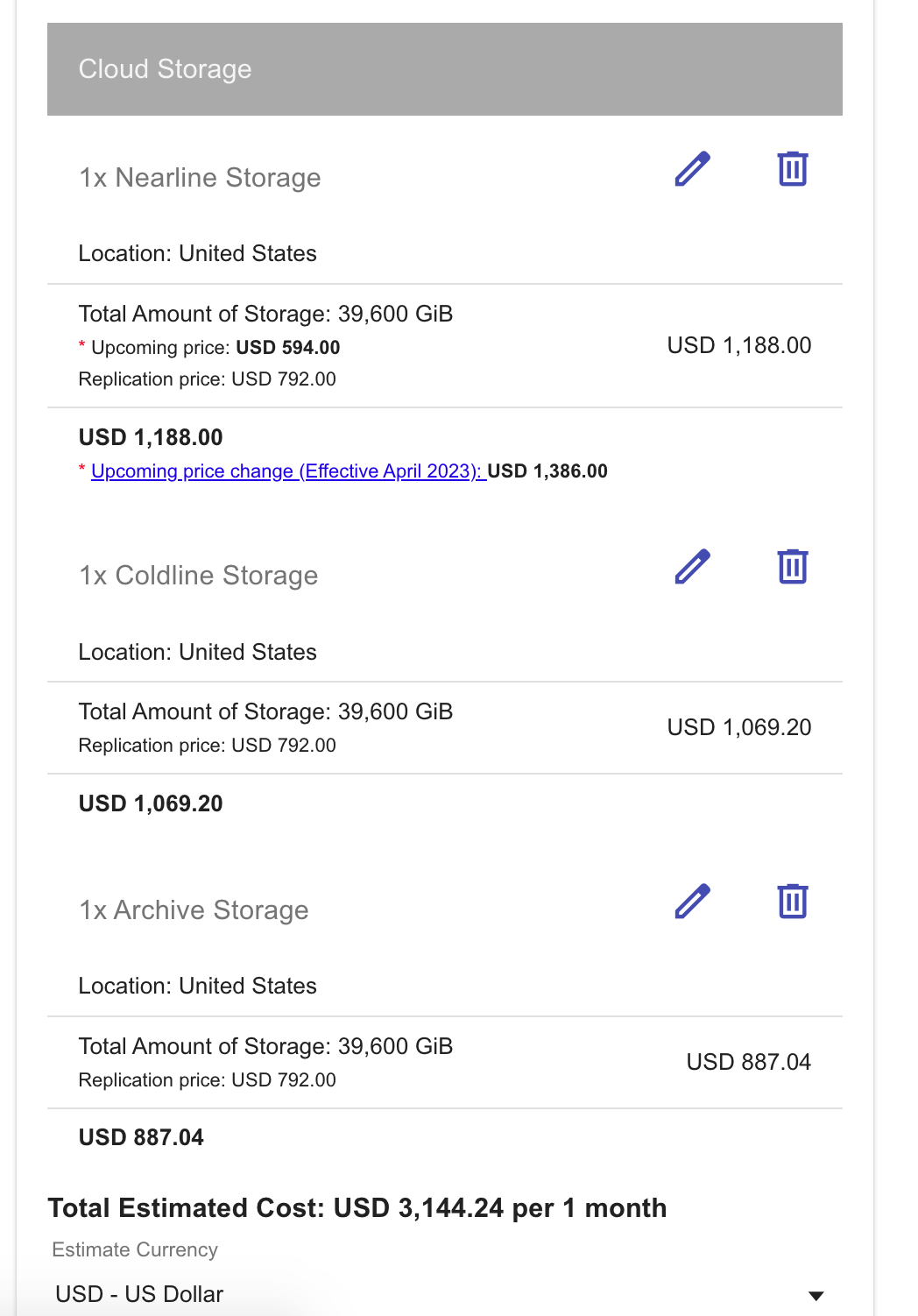Click the Total Estimated Cost text
The height and width of the screenshot is (1316, 918).
(x=357, y=1208)
